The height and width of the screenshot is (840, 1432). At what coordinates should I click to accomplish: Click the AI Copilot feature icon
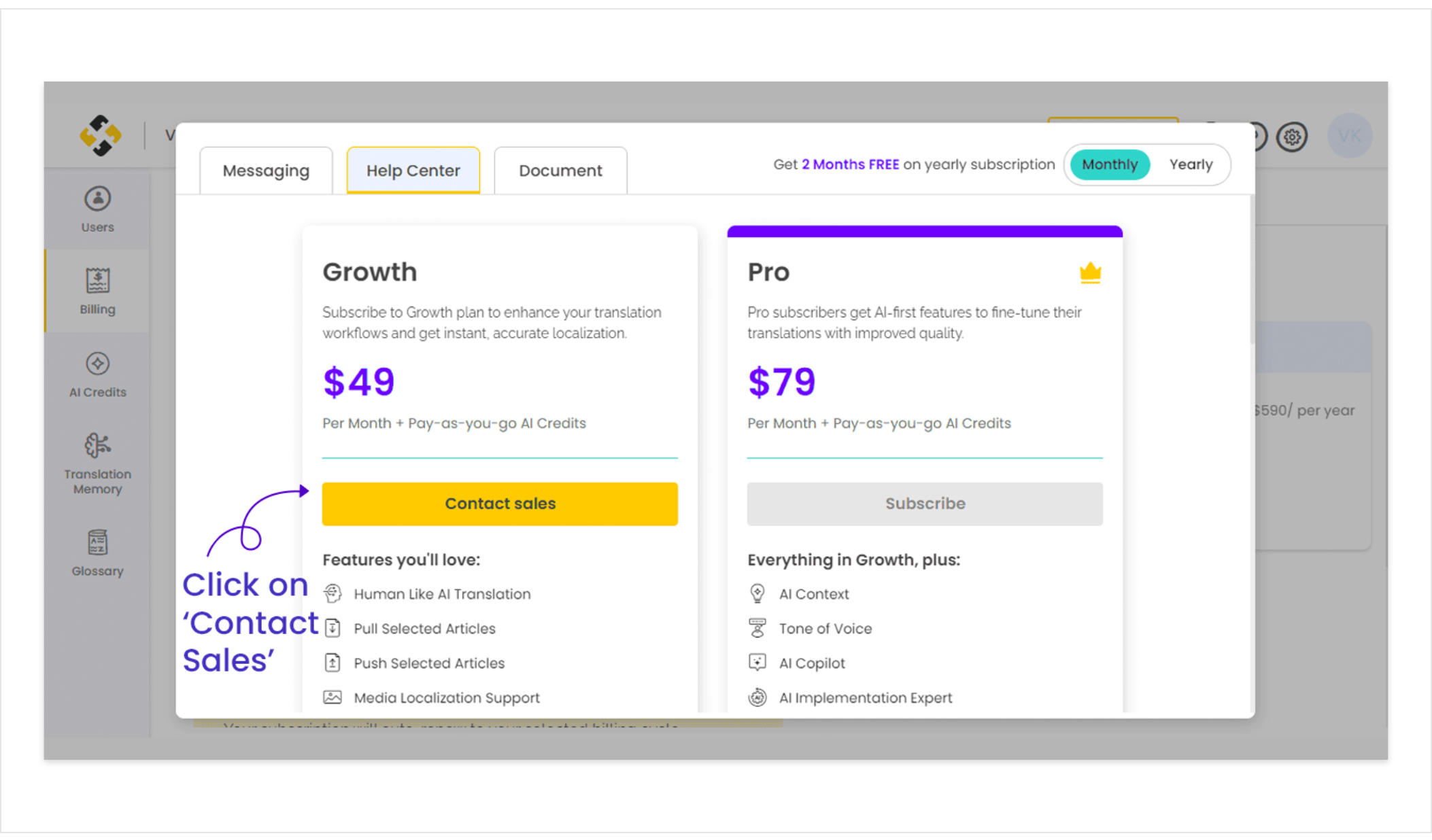(757, 663)
